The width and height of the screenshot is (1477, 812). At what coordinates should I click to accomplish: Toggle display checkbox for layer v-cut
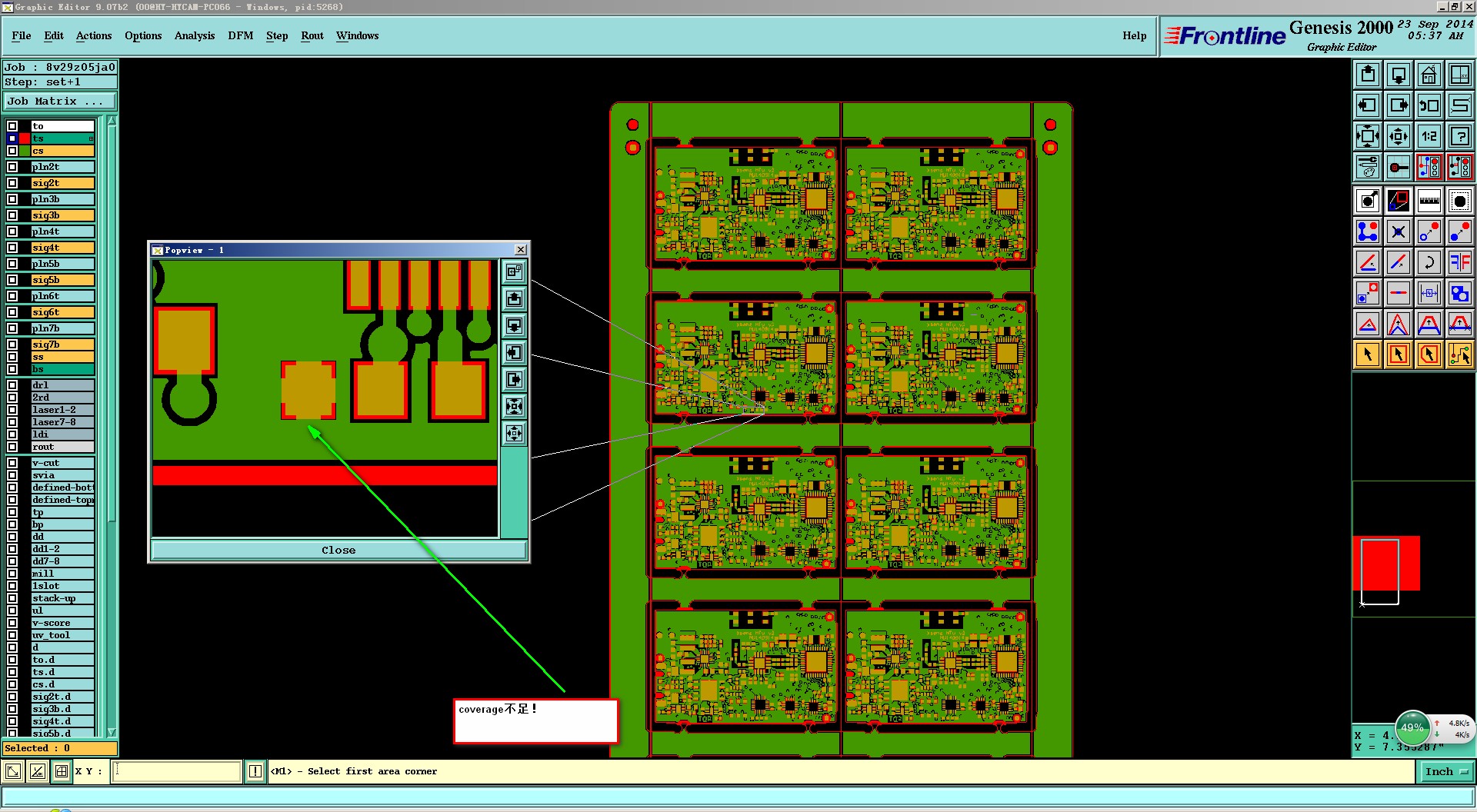pyautogui.click(x=12, y=463)
